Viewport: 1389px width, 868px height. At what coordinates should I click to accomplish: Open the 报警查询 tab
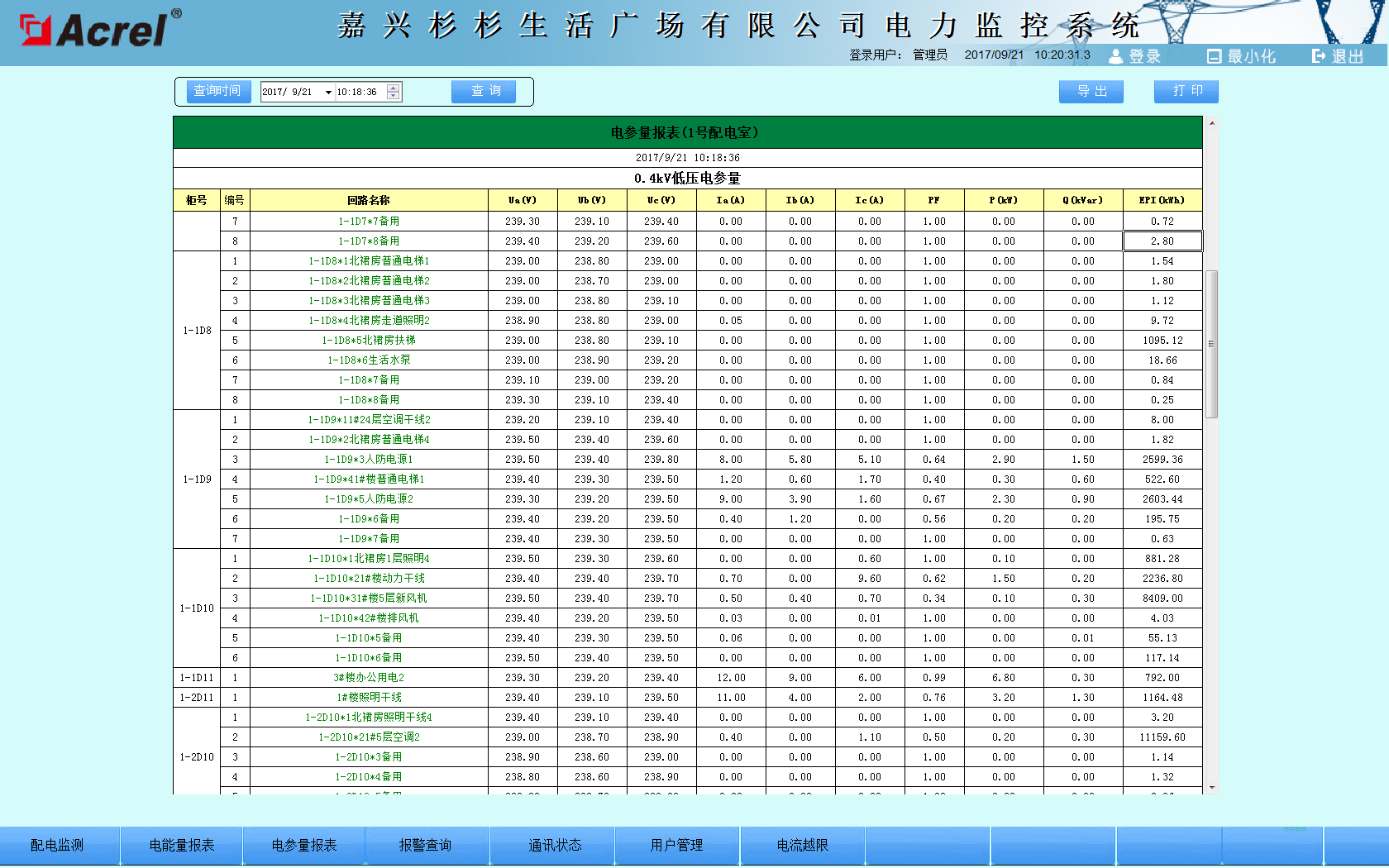click(x=425, y=845)
